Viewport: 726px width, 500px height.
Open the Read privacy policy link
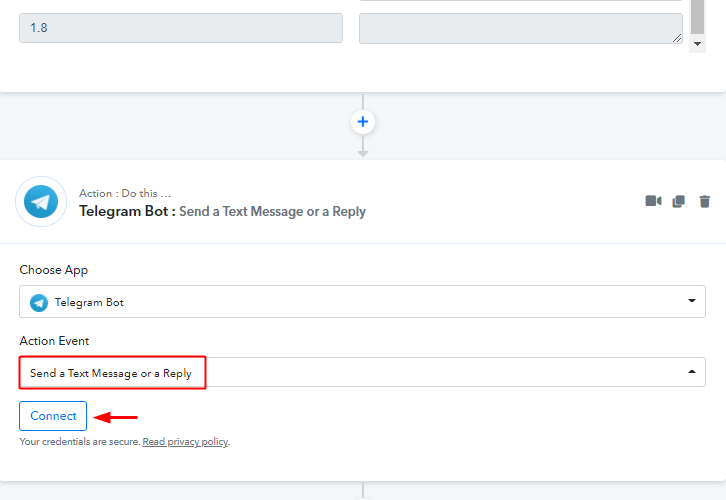click(185, 442)
